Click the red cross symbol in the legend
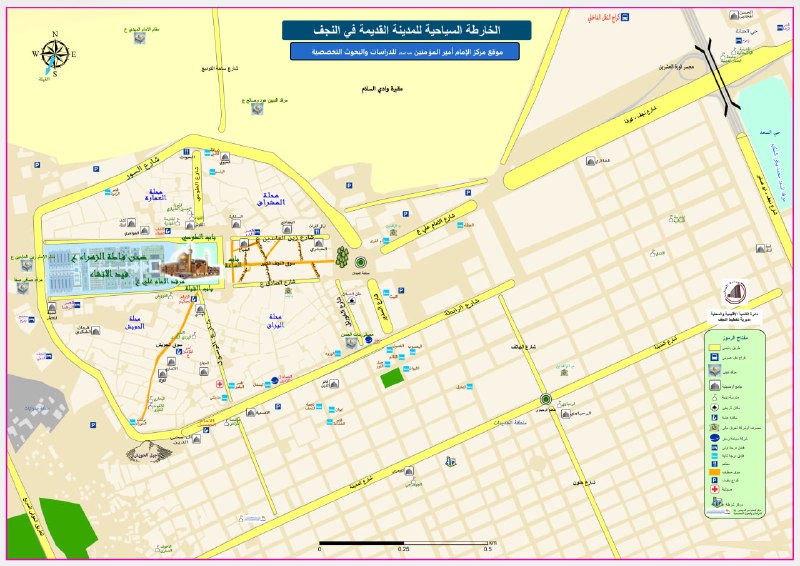Image resolution: width=800 pixels, height=566 pixels. [714, 488]
